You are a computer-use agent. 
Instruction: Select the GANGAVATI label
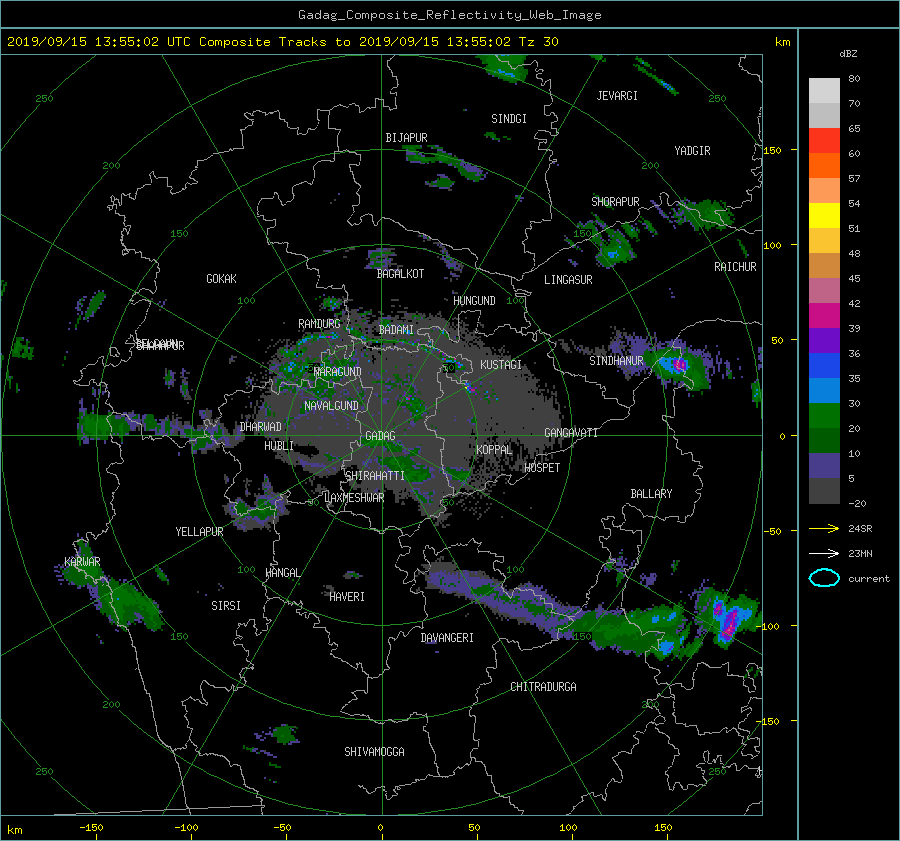pos(571,433)
